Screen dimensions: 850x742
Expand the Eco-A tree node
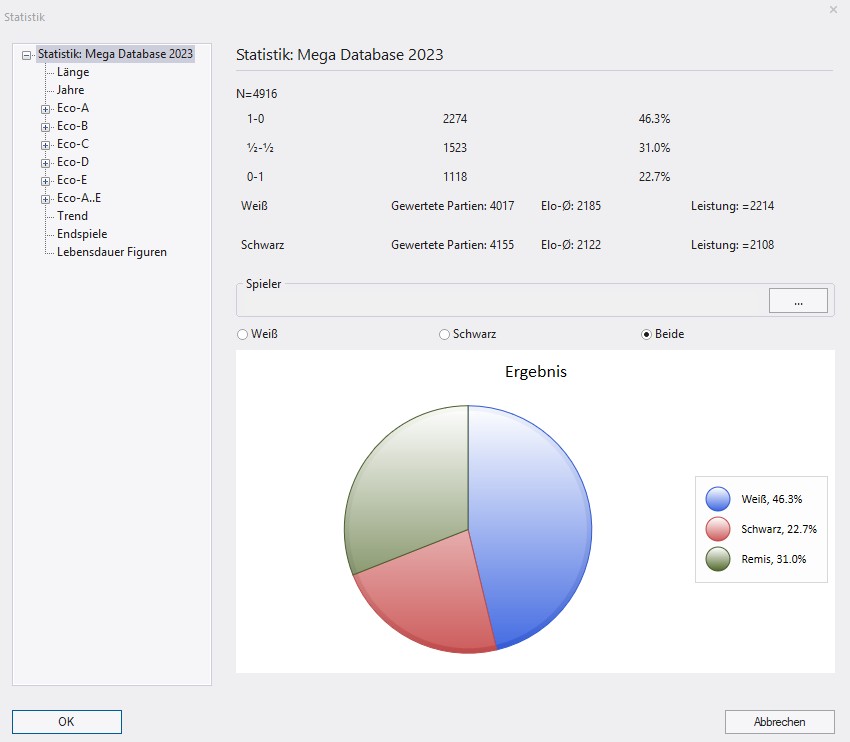(x=45, y=109)
